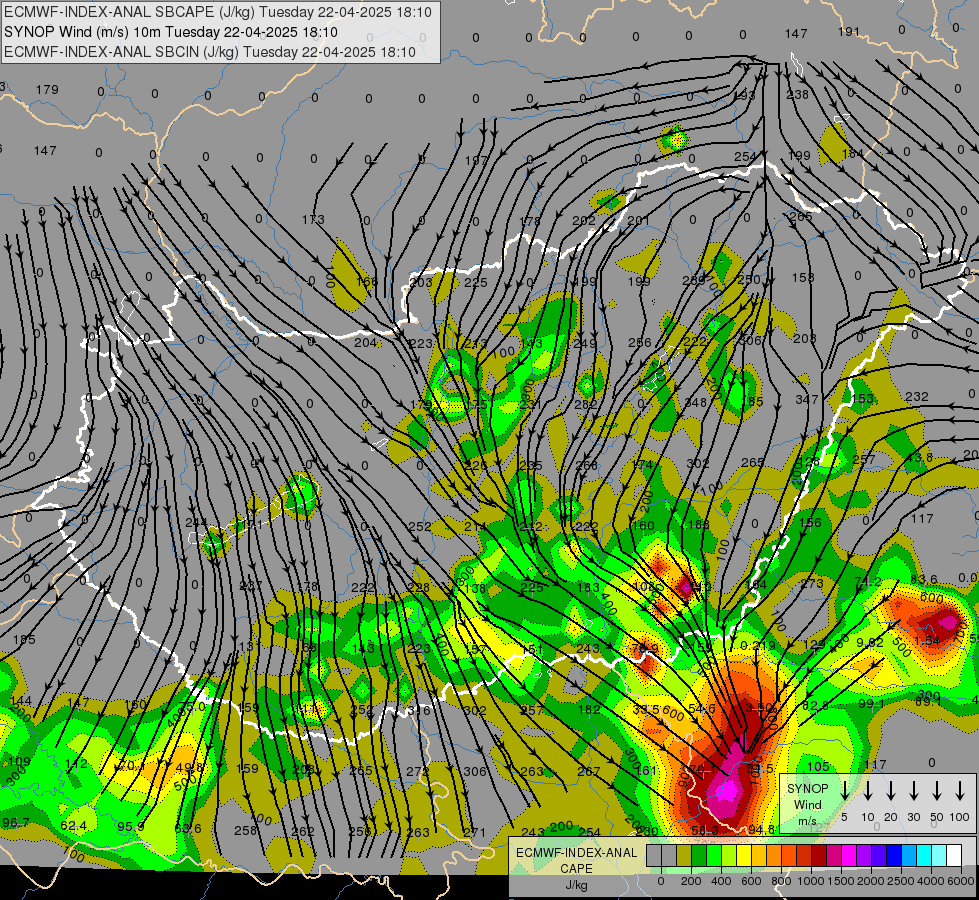Click the 5 m/s wind arrow in legend
This screenshot has height=900, width=979.
(844, 790)
